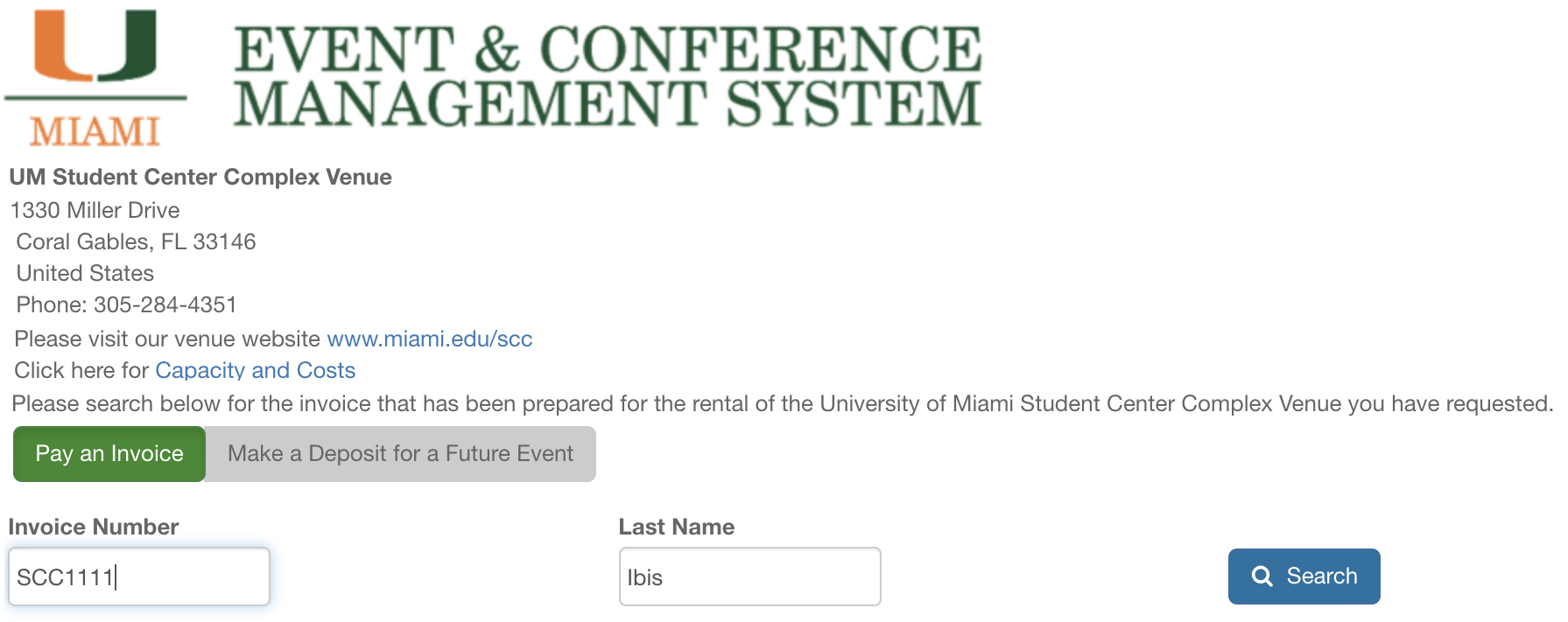Click the Coral Gables, FL 33146 text
This screenshot has height=622, width=1568.
[x=136, y=242]
